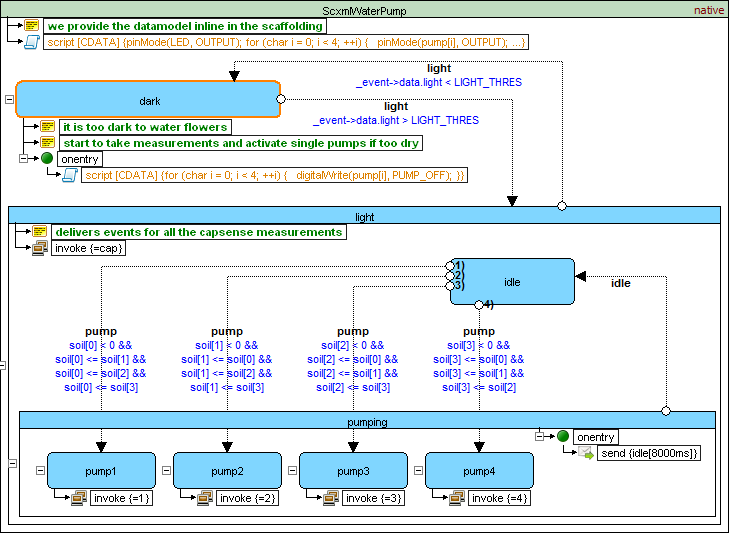731x535 pixels.
Task: Click the pumping state header bar
Action: coord(368,421)
